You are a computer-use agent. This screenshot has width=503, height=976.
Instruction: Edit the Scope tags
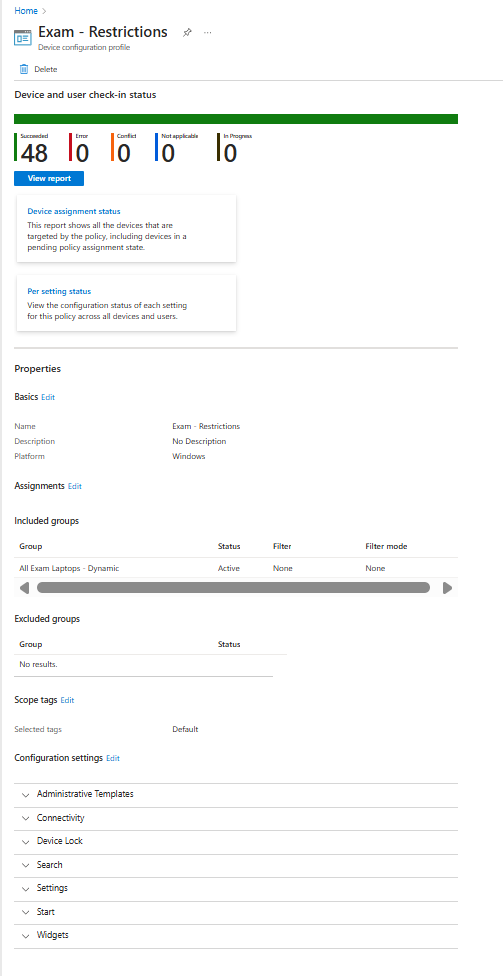pos(67,700)
